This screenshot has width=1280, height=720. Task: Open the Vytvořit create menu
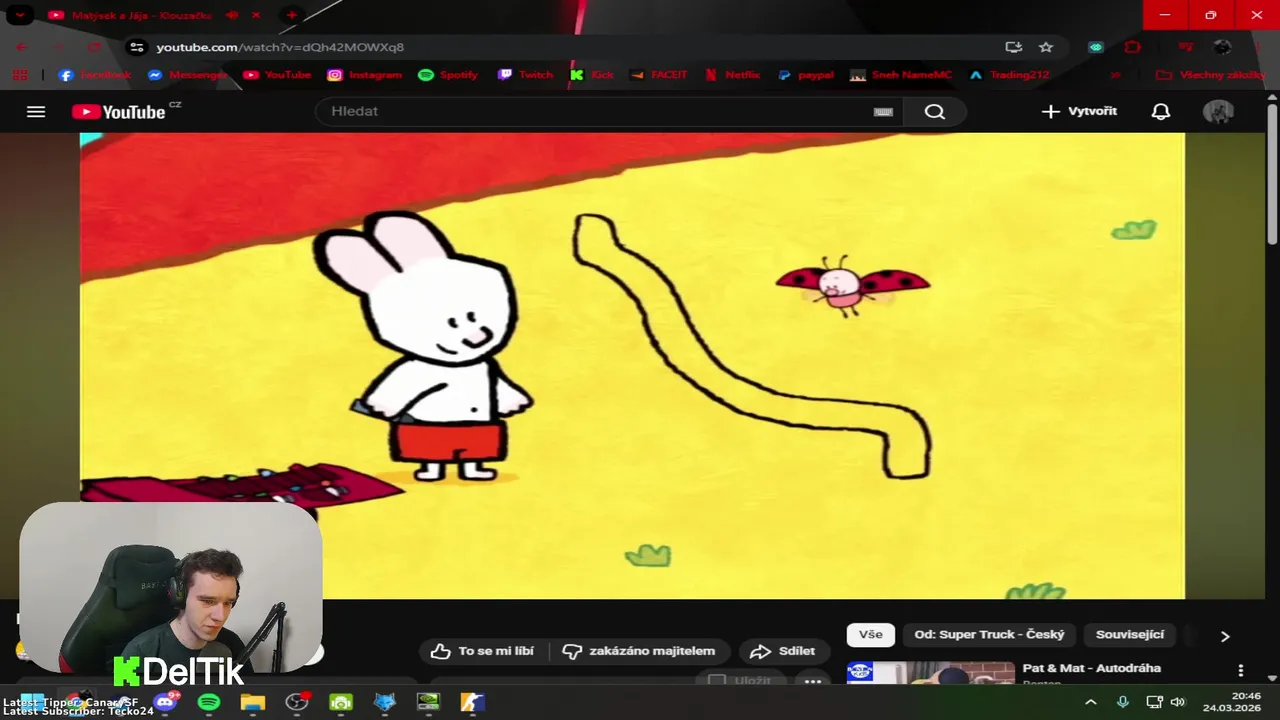[1079, 111]
